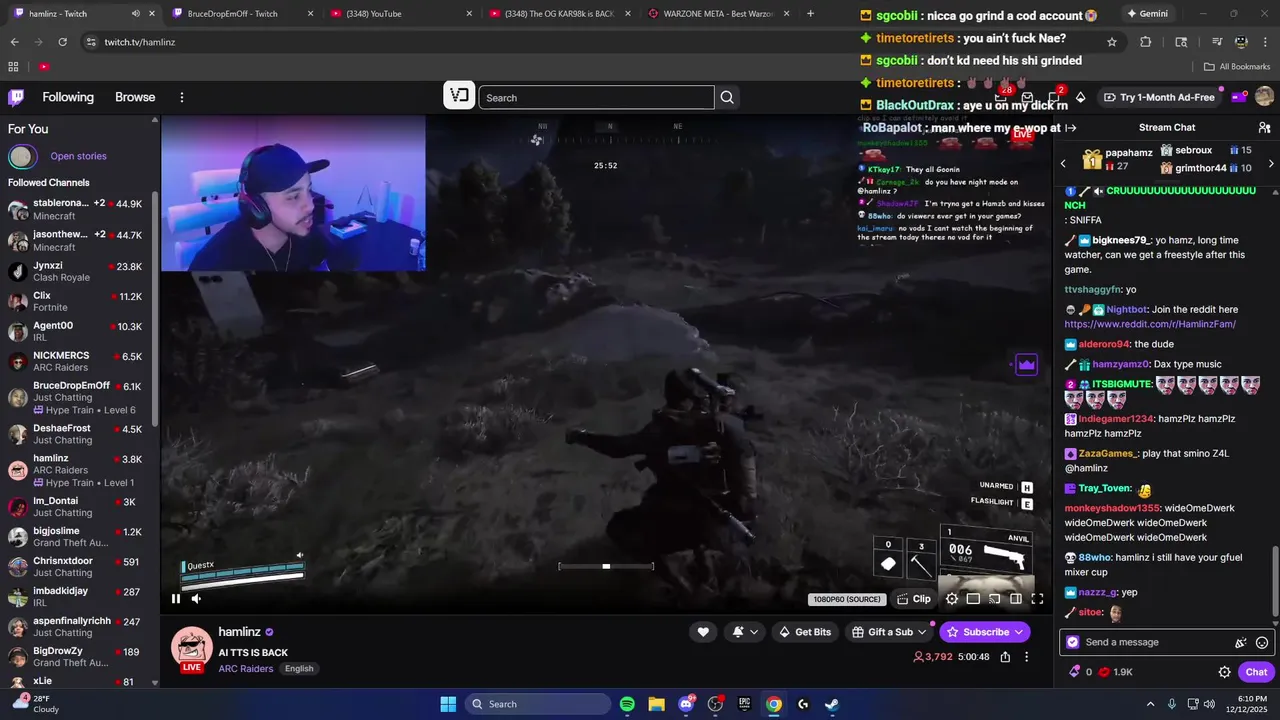This screenshot has width=1280, height=720.
Task: Open the chat identity badge icon
Action: pyautogui.click(x=1073, y=643)
